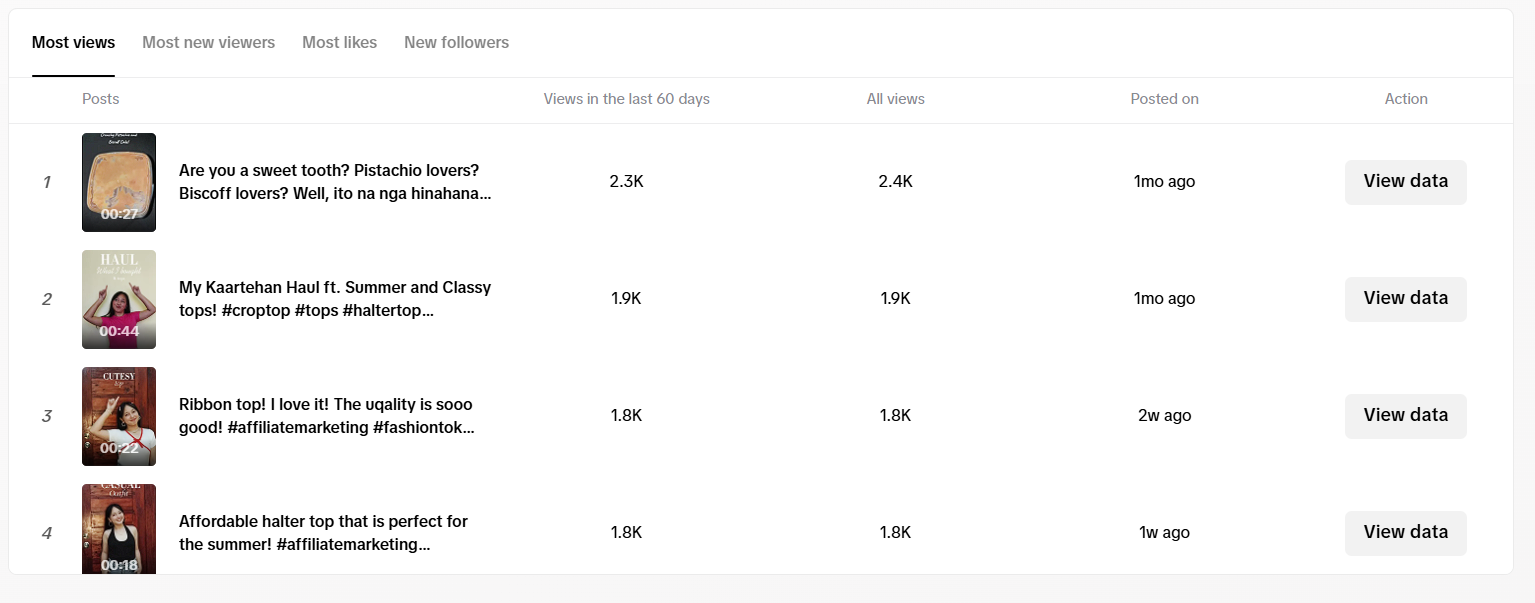The height and width of the screenshot is (603, 1535).
Task: View data for the Affordable halter top post
Action: click(x=1405, y=533)
